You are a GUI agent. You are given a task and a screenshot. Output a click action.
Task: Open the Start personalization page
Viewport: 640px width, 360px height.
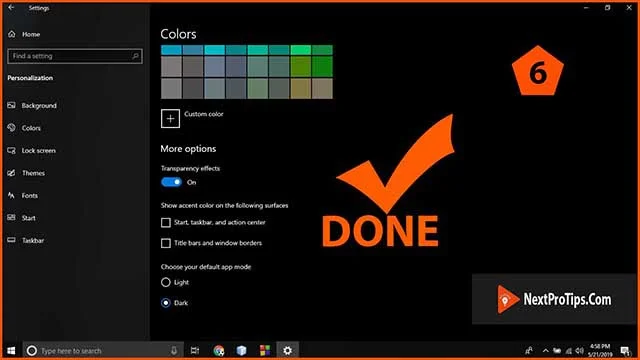click(22, 218)
